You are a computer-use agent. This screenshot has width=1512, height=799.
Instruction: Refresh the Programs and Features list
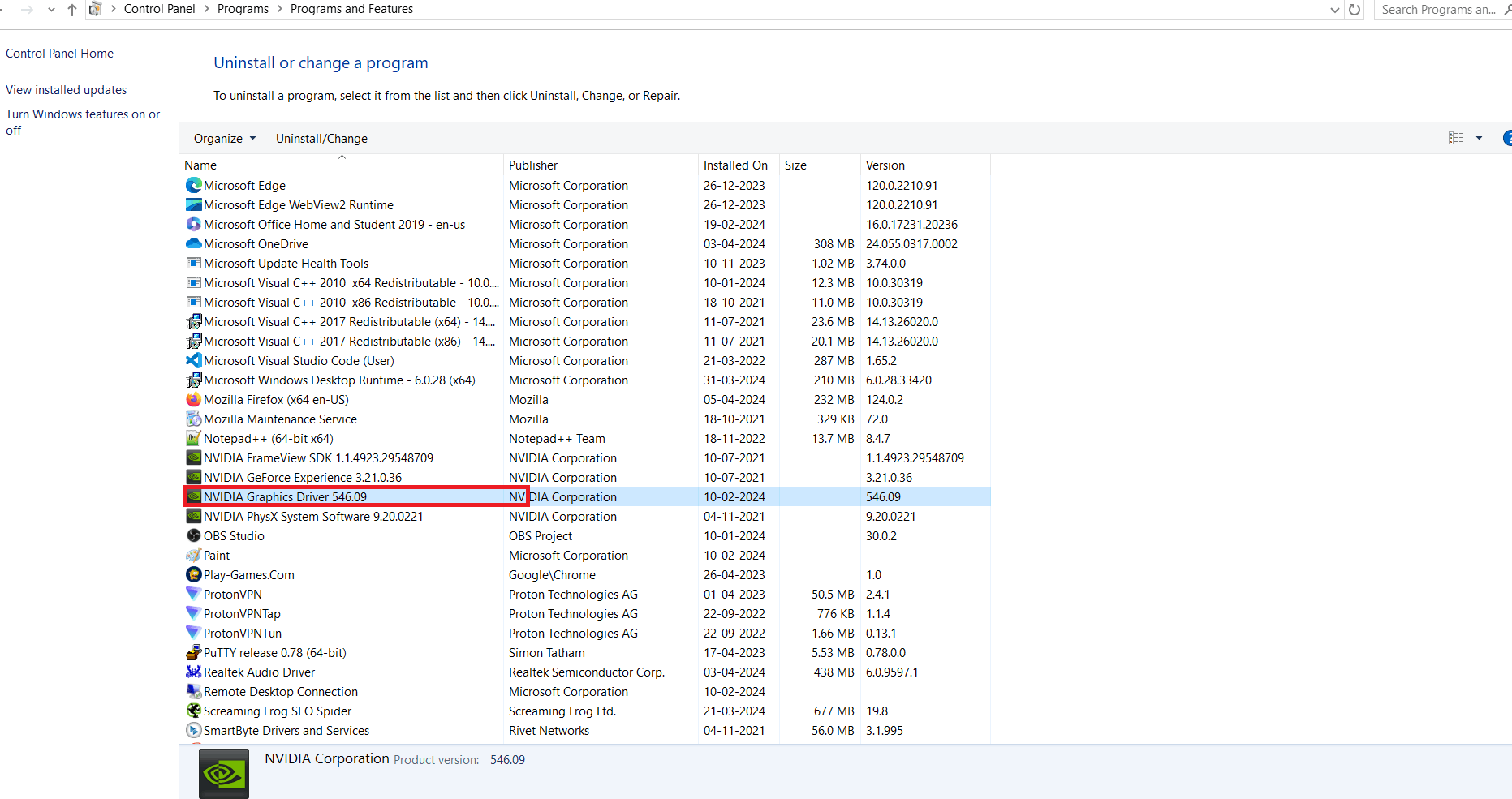[x=1355, y=10]
